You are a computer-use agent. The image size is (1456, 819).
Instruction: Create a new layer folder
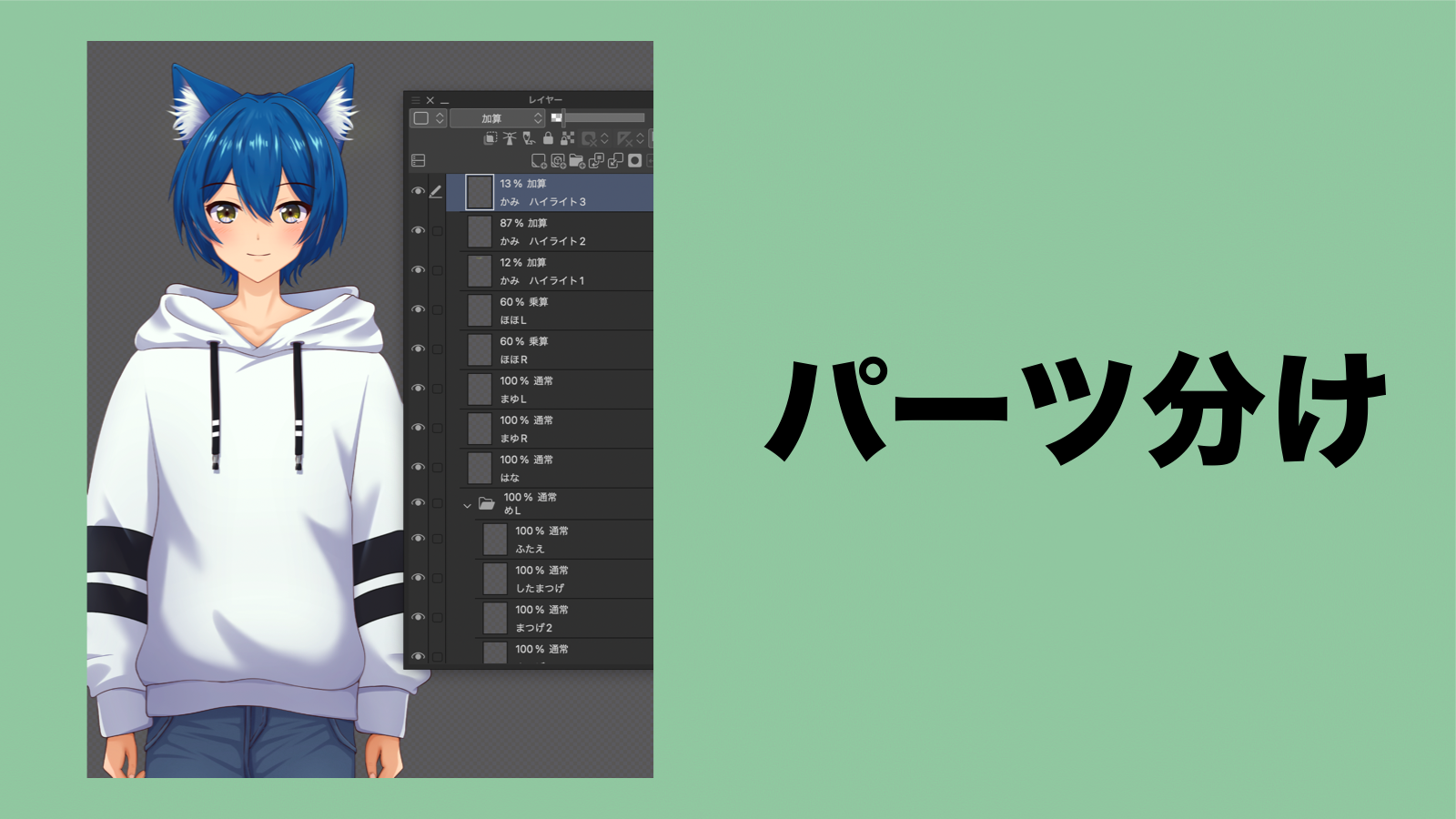[578, 161]
